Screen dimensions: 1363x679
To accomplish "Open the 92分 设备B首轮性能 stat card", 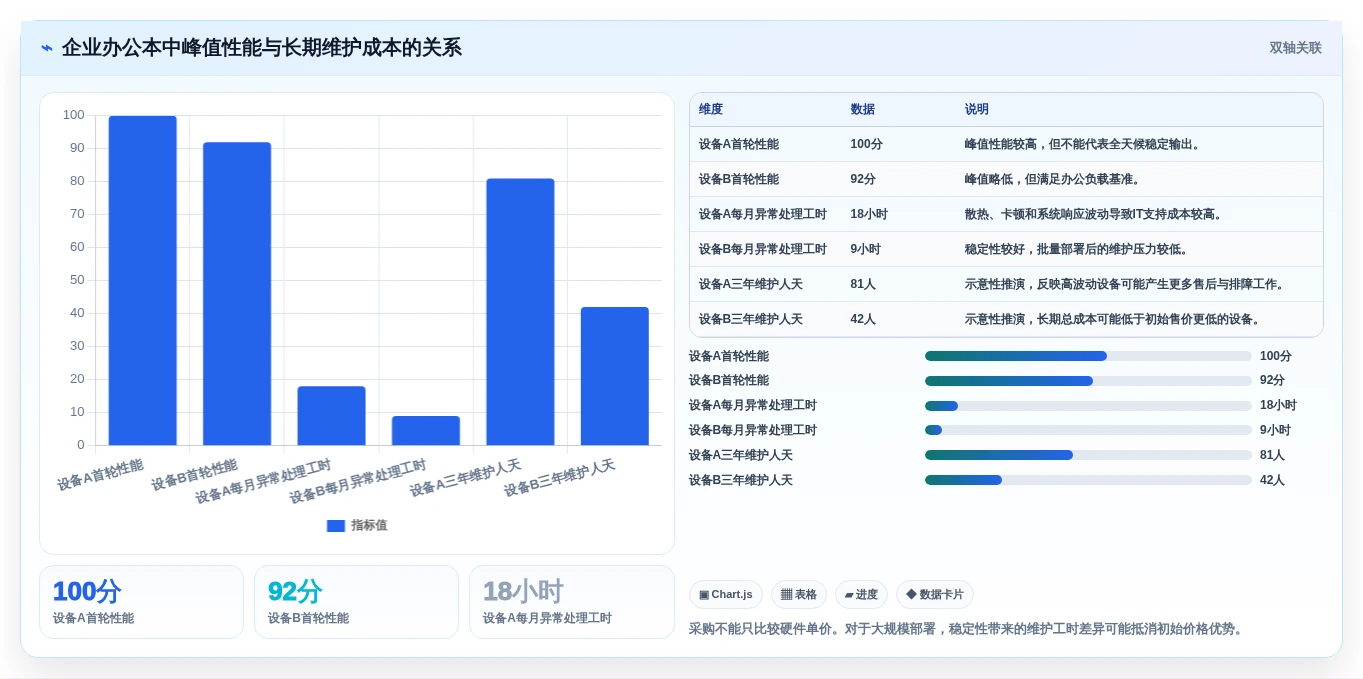I will (356, 602).
